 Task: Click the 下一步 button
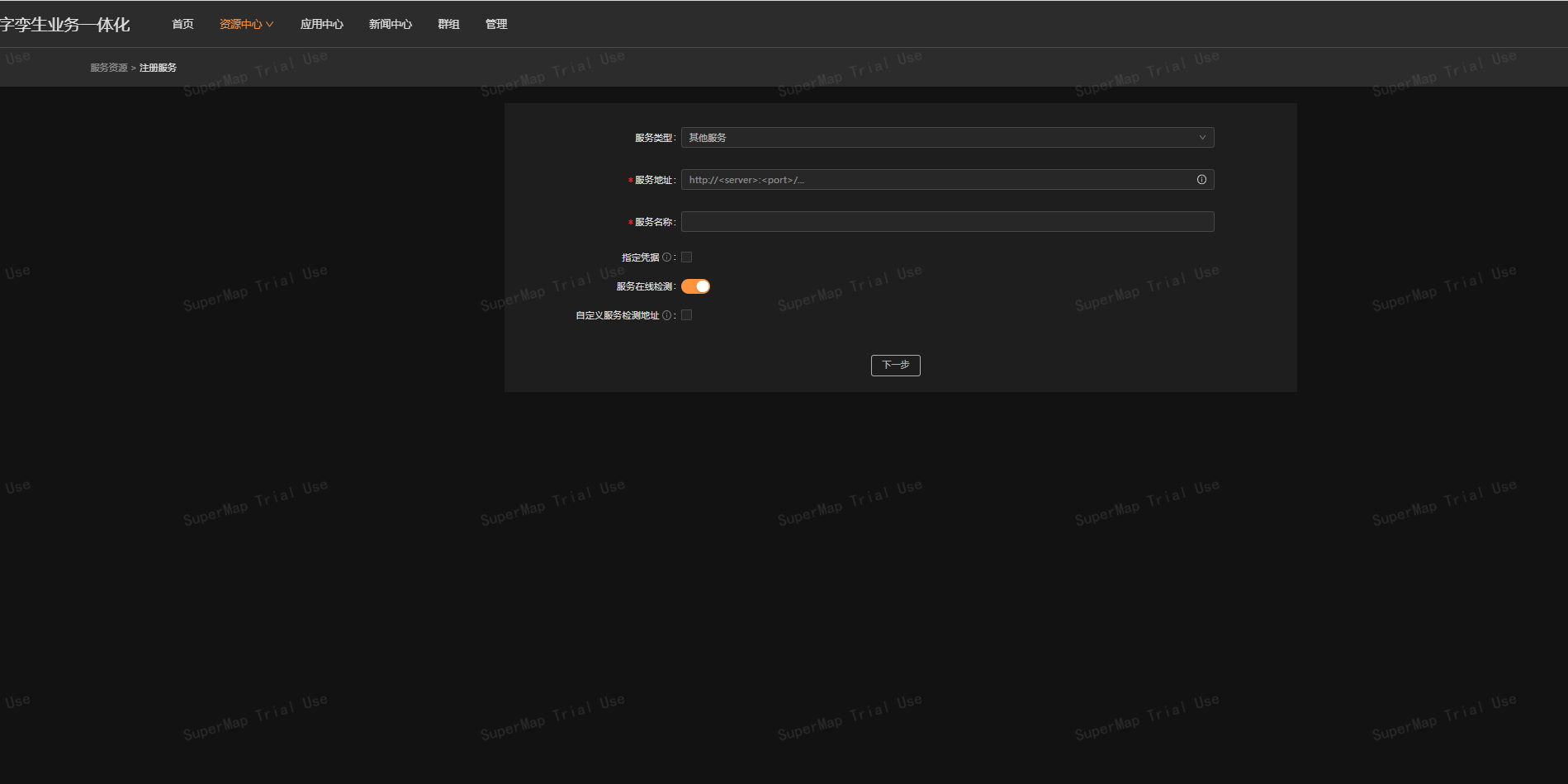(x=895, y=366)
